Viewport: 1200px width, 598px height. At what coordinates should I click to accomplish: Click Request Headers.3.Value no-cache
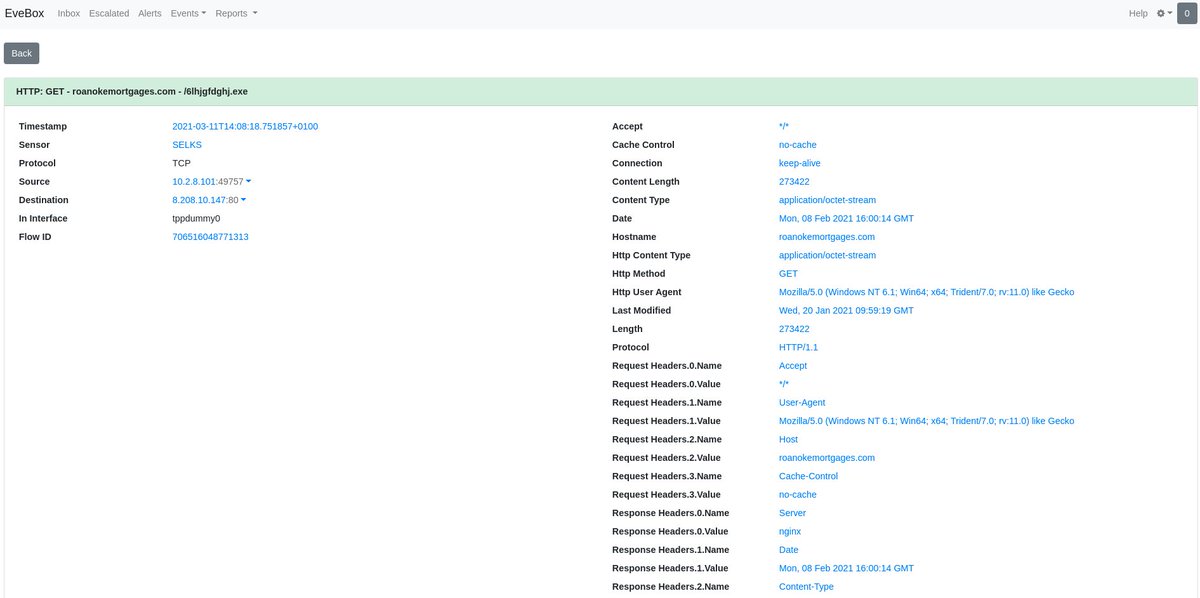[798, 494]
